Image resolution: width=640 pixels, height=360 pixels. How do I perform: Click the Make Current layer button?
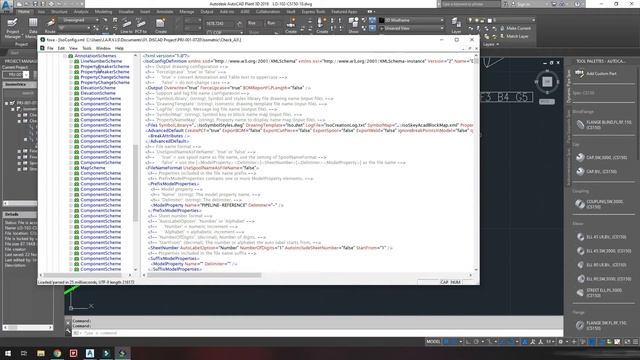click(515, 28)
